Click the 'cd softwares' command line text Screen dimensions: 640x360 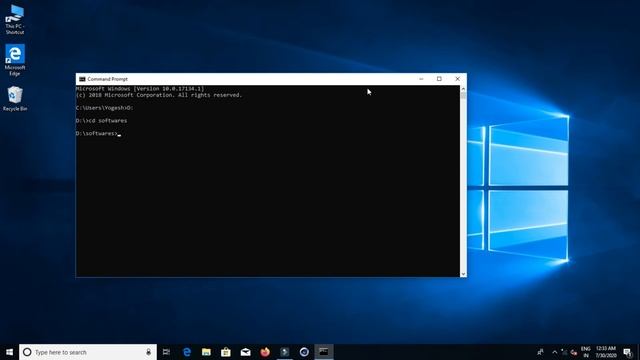click(x=108, y=121)
